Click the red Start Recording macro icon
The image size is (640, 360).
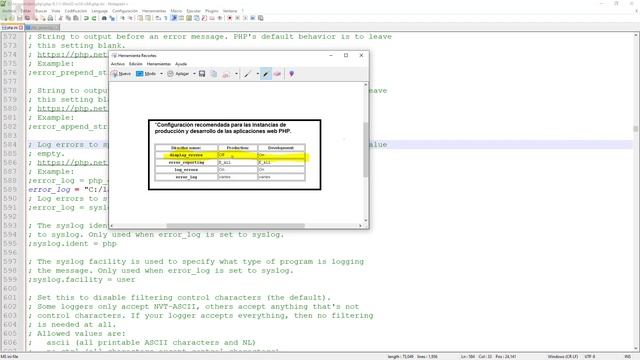tap(229, 18)
